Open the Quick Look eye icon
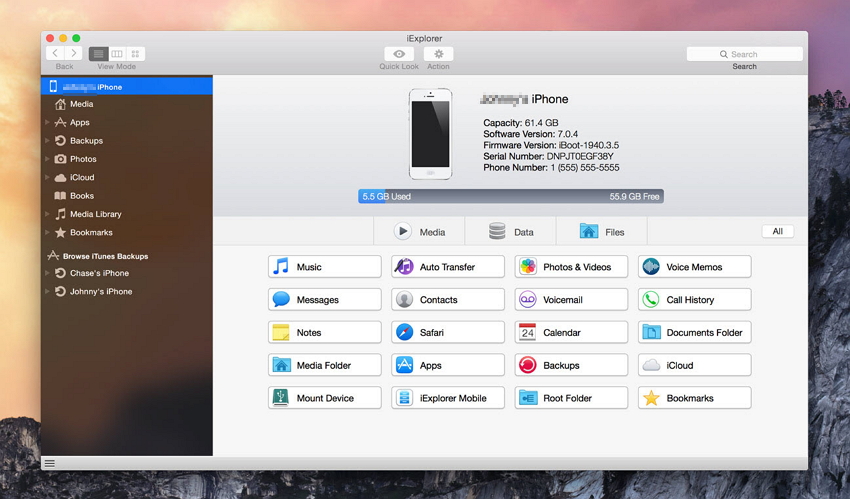850x499 pixels. (x=398, y=54)
